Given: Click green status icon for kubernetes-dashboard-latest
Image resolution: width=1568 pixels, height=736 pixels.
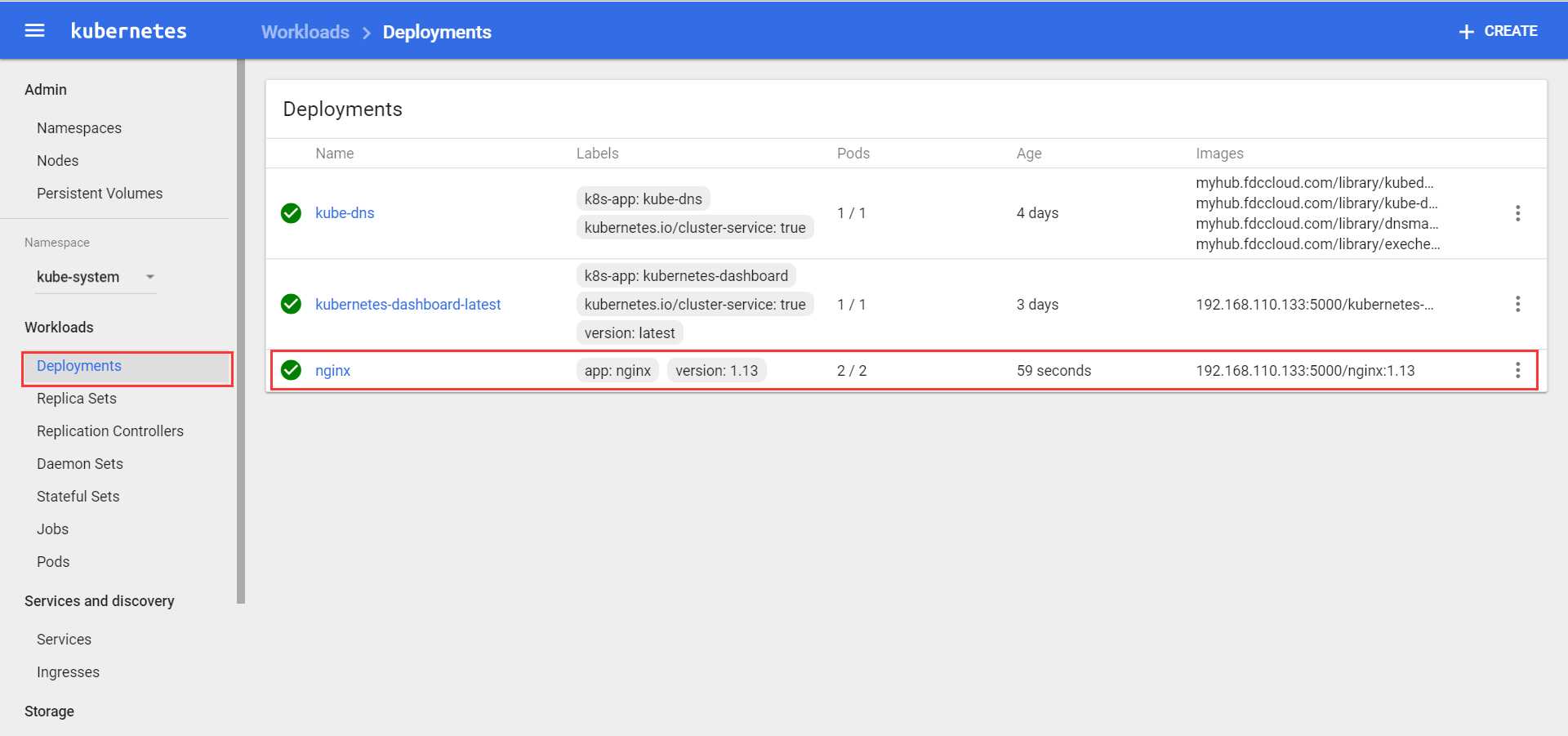Looking at the screenshot, I should pos(291,305).
